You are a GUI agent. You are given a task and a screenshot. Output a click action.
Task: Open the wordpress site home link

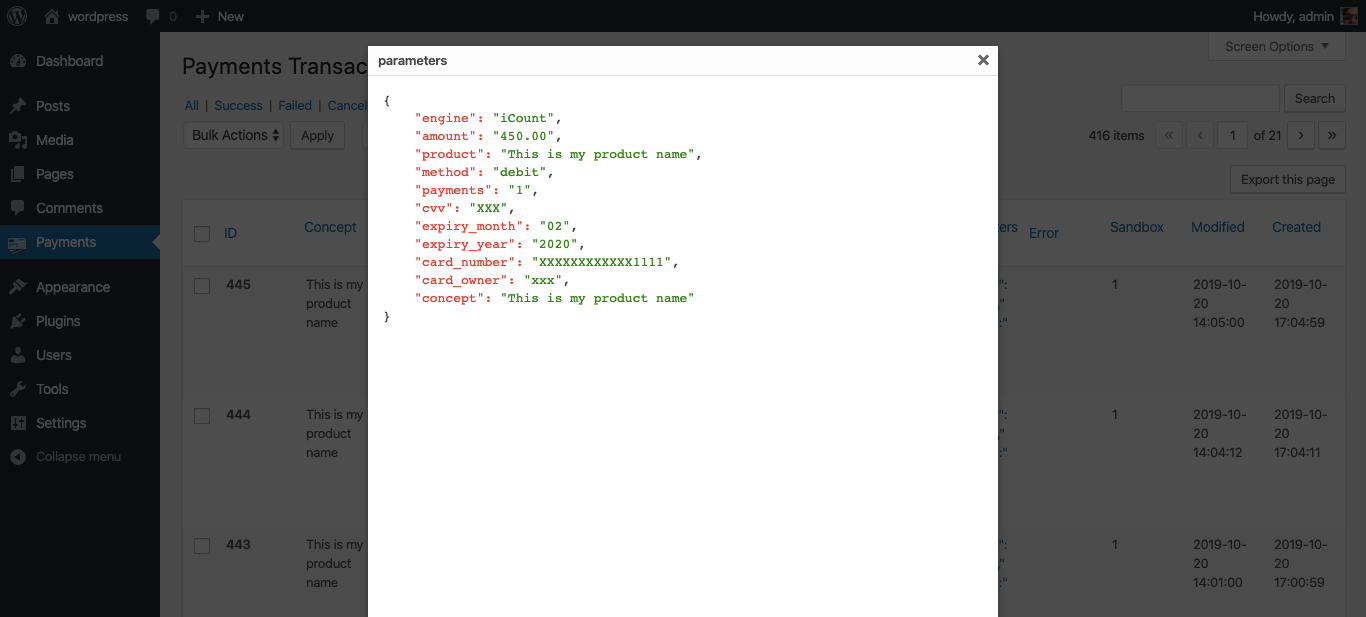click(87, 16)
